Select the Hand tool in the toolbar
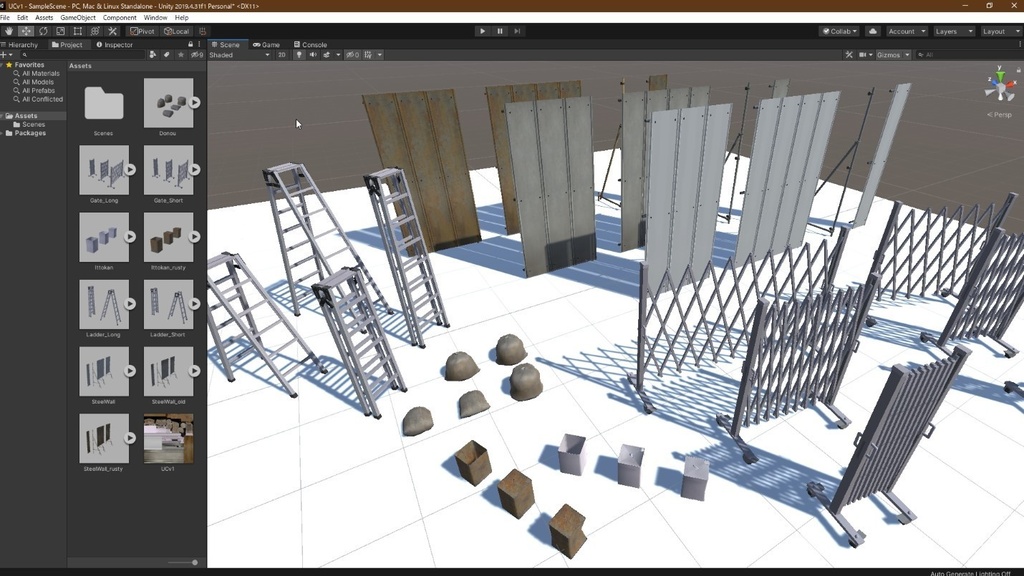Viewport: 1024px width, 576px height. tap(9, 31)
